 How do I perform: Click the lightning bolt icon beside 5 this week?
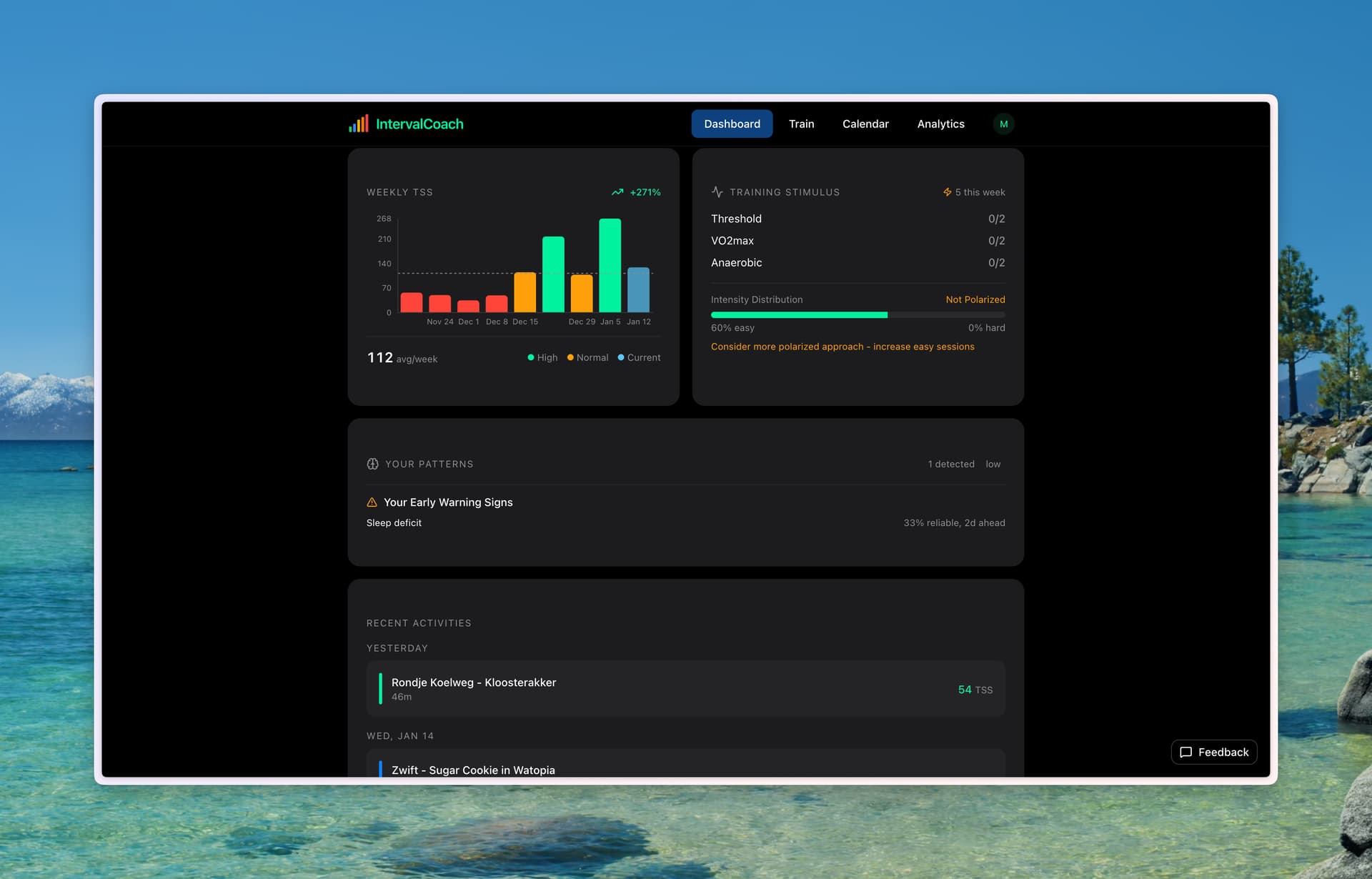[948, 192]
